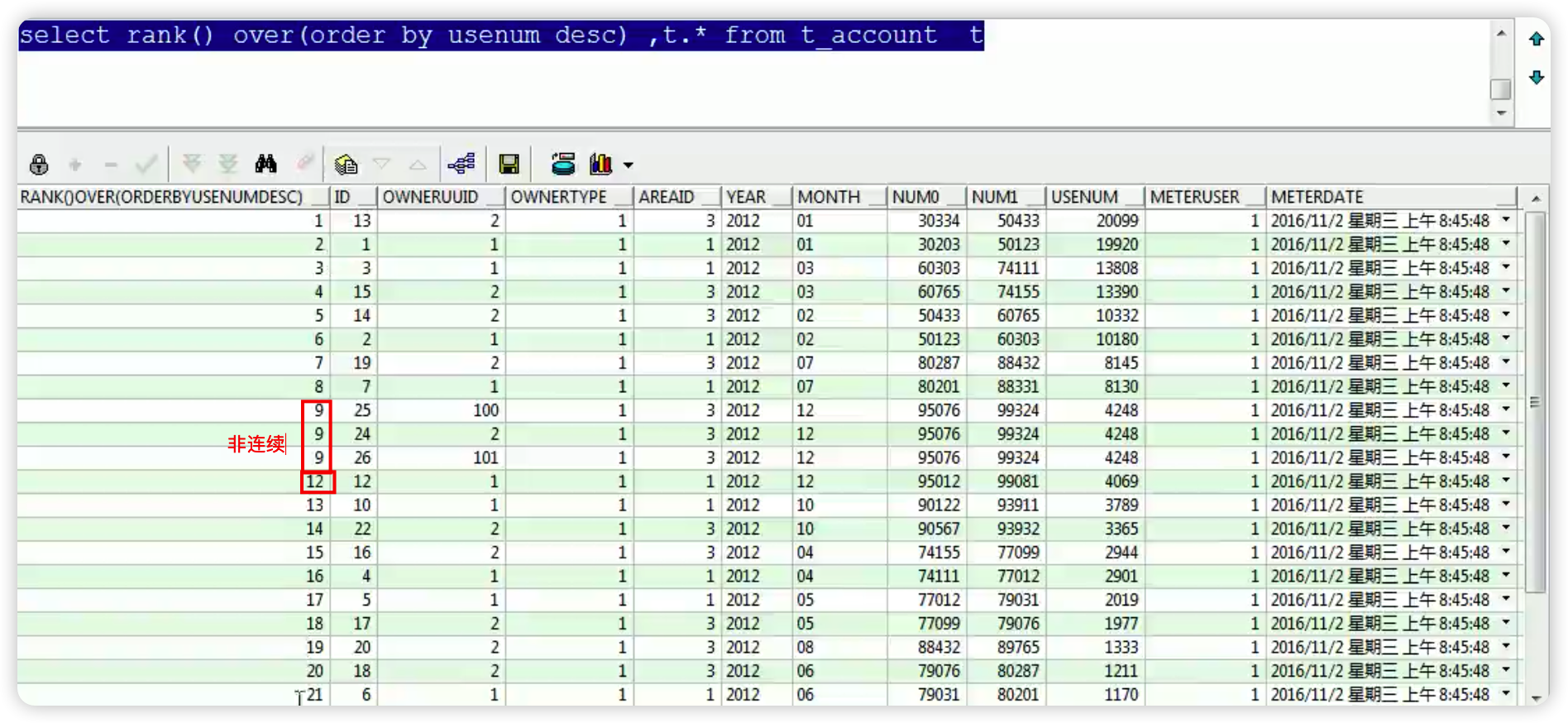This screenshot has width=1568, height=723.
Task: Click the OWNERUUID column header
Action: (440, 197)
